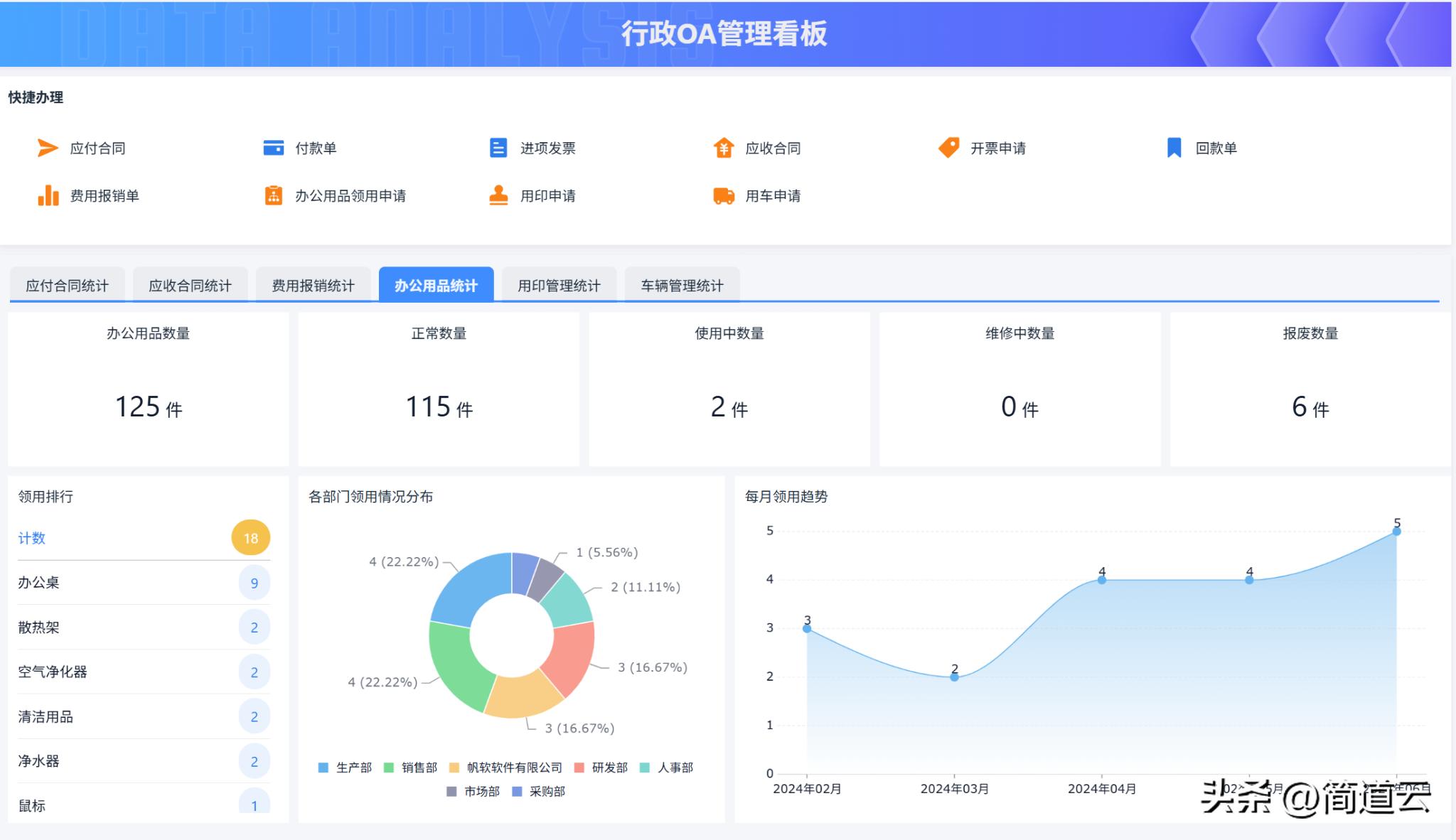
Task: Open the 付款单 shortcut link
Action: pos(316,148)
